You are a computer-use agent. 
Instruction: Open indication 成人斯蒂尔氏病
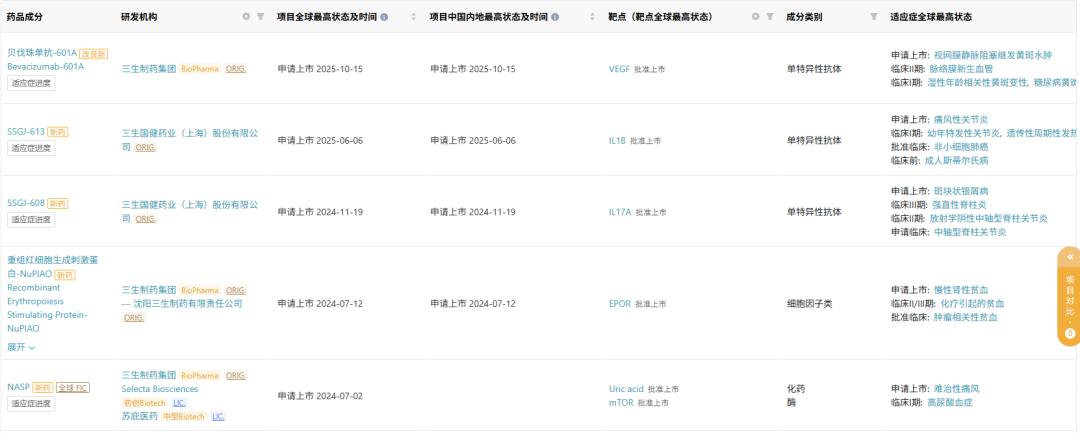pos(956,160)
